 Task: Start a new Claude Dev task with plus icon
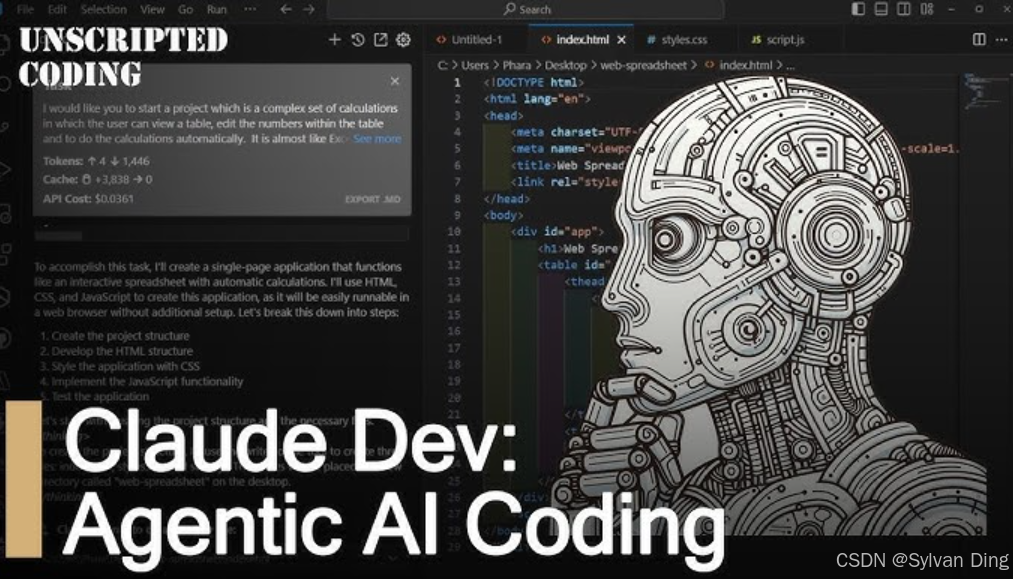point(334,39)
